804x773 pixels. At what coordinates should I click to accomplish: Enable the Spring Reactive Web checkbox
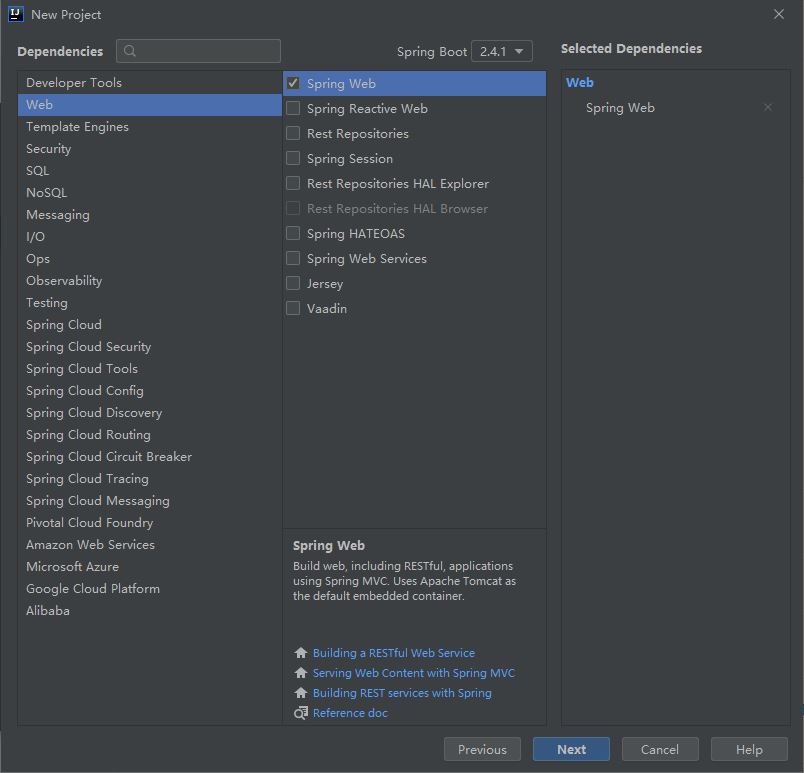pos(293,108)
